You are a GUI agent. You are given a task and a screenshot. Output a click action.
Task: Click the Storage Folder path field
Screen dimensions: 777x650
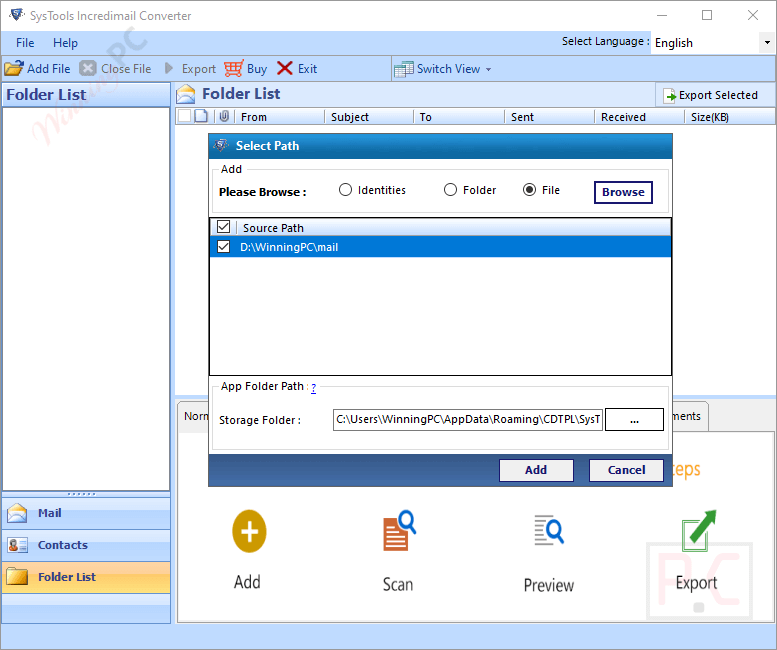tap(468, 420)
